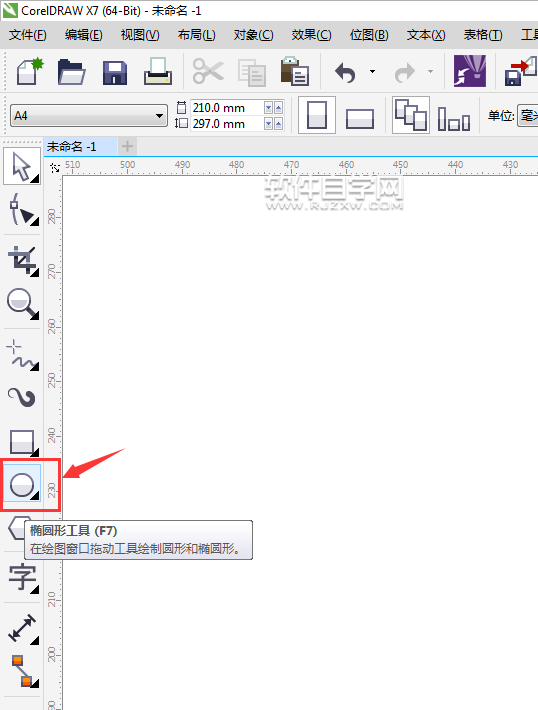Activate the Zoom magnifier tool
This screenshot has height=710, width=538.
pyautogui.click(x=22, y=303)
